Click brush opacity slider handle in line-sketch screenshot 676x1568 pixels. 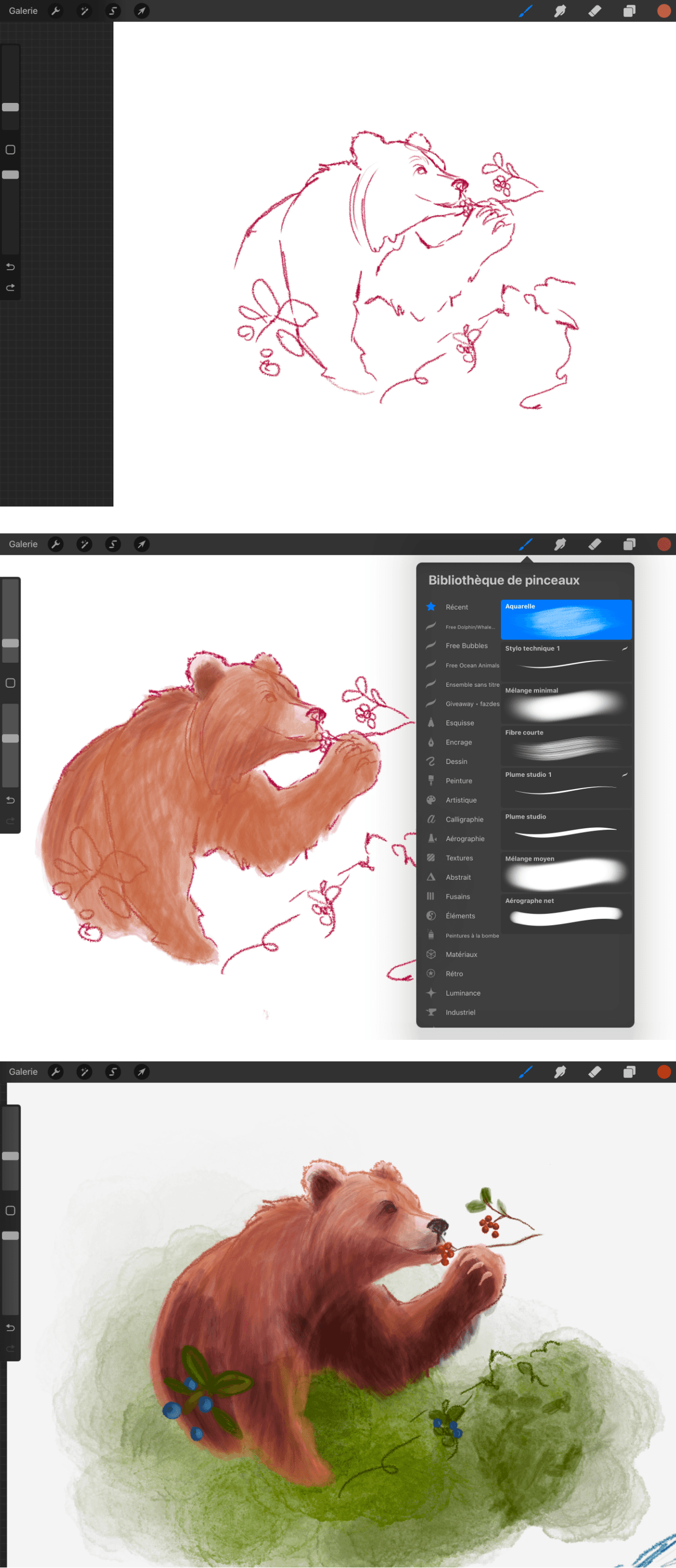point(10,175)
